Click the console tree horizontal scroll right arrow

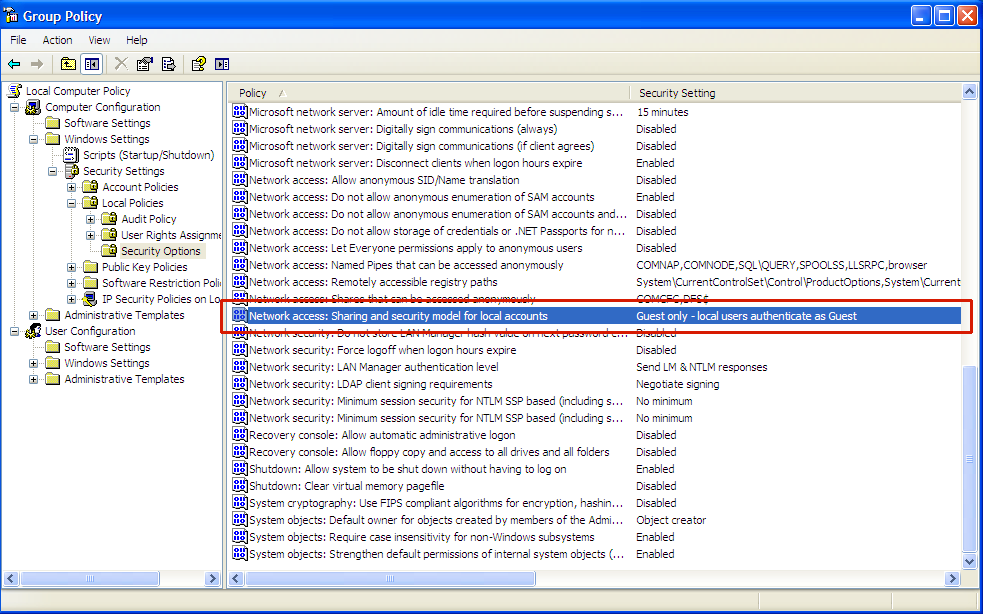213,578
